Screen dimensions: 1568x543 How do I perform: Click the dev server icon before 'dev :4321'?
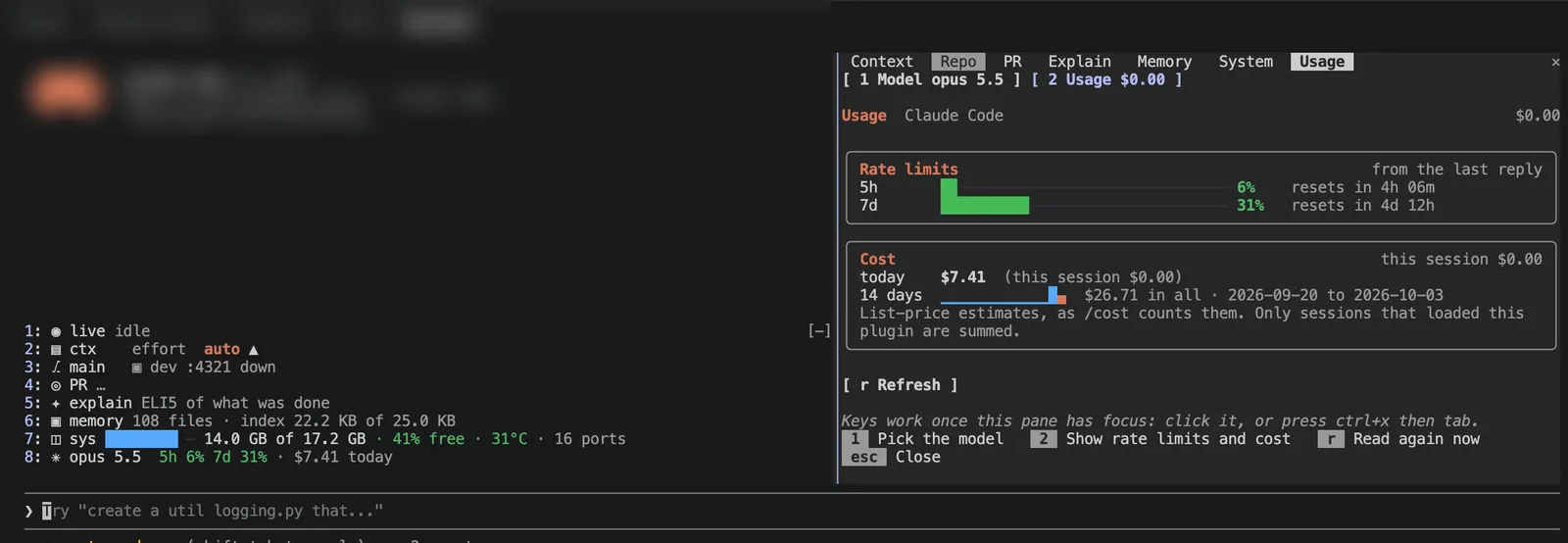136,368
